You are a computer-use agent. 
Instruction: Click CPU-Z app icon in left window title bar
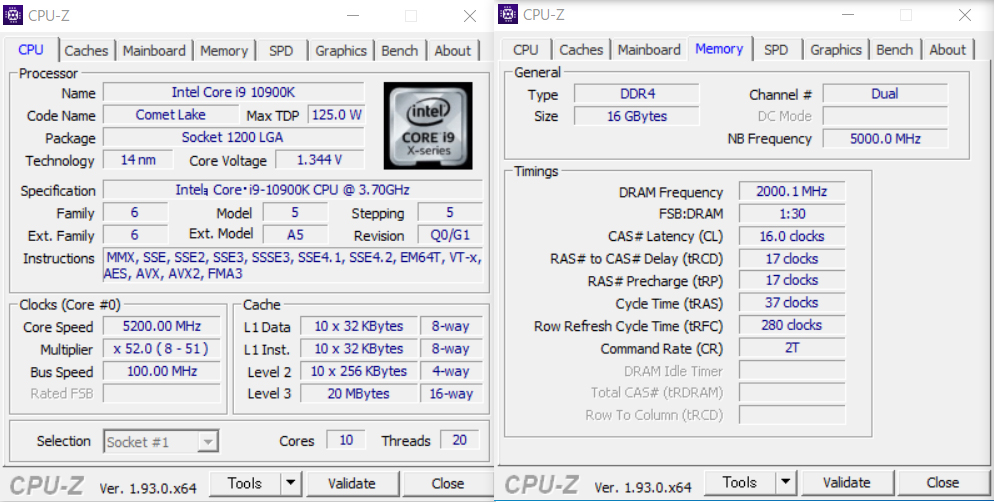pyautogui.click(x=13, y=15)
